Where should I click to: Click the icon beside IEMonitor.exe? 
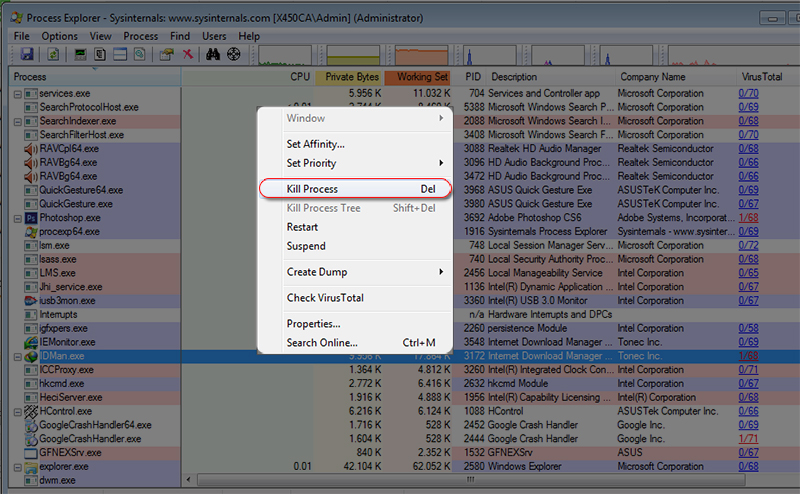click(x=31, y=342)
